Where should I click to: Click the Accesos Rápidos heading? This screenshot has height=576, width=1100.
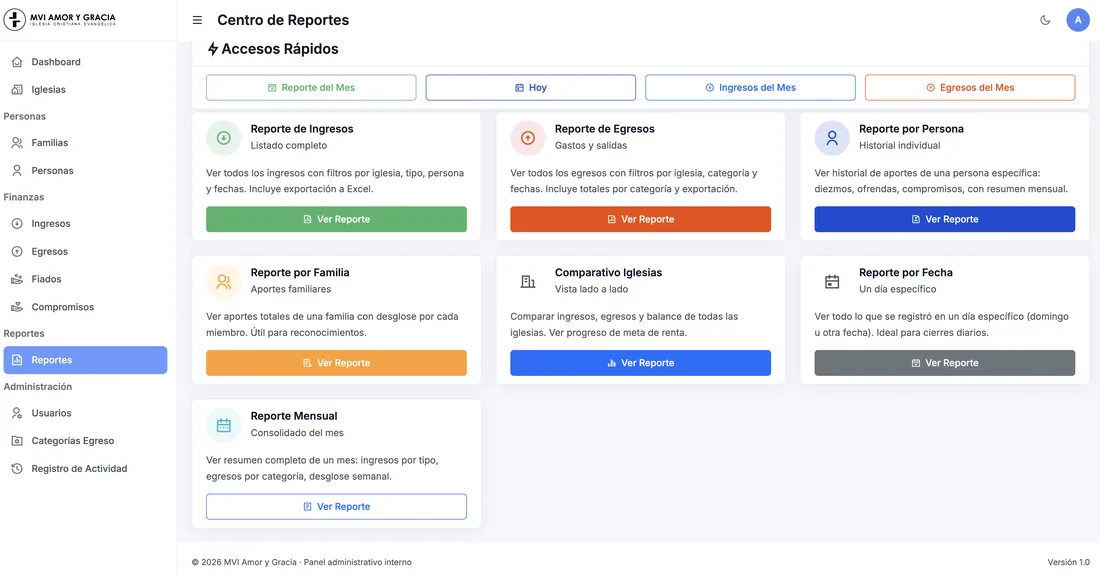(x=280, y=49)
